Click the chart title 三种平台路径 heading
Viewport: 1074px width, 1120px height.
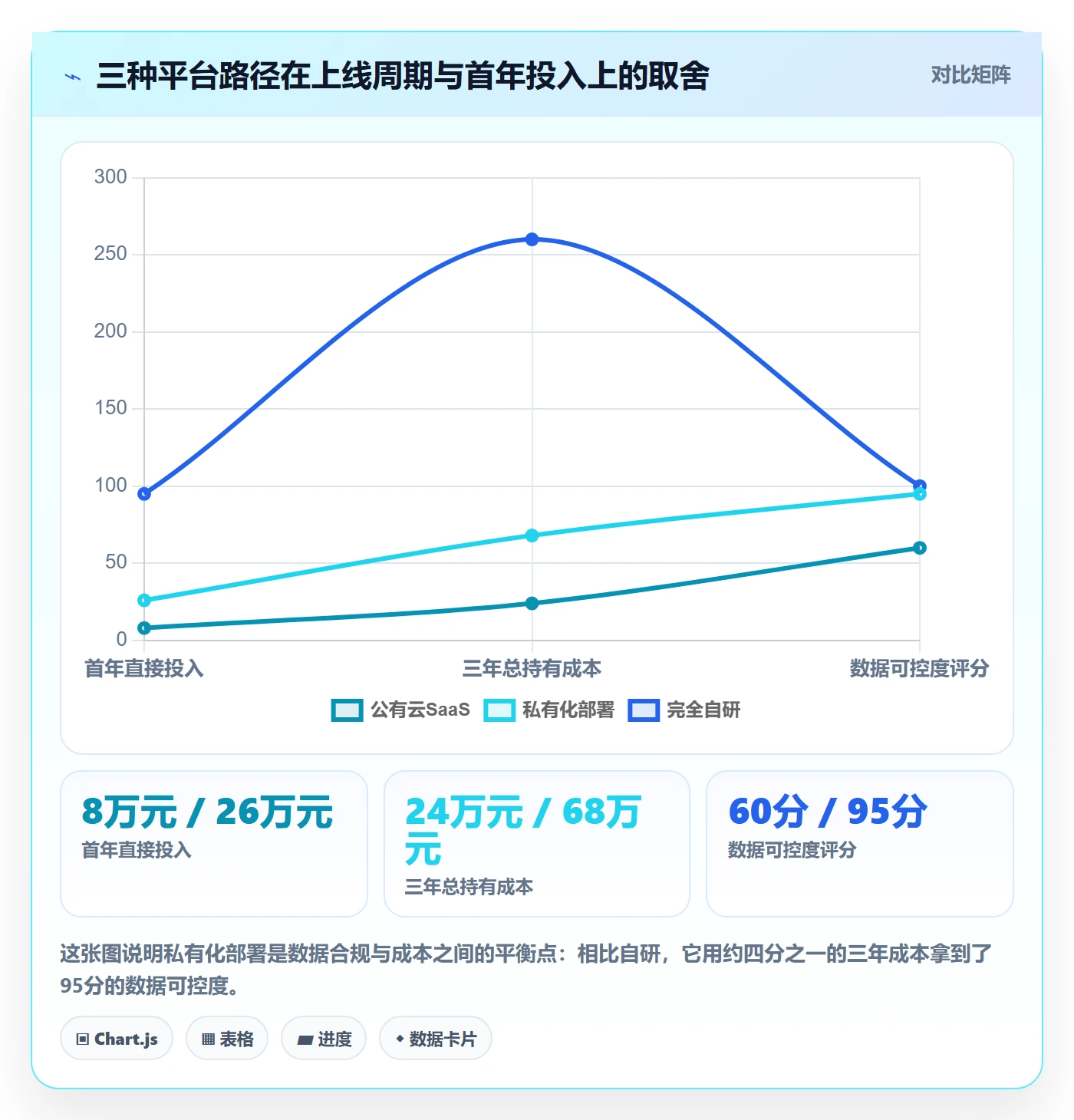click(x=403, y=75)
